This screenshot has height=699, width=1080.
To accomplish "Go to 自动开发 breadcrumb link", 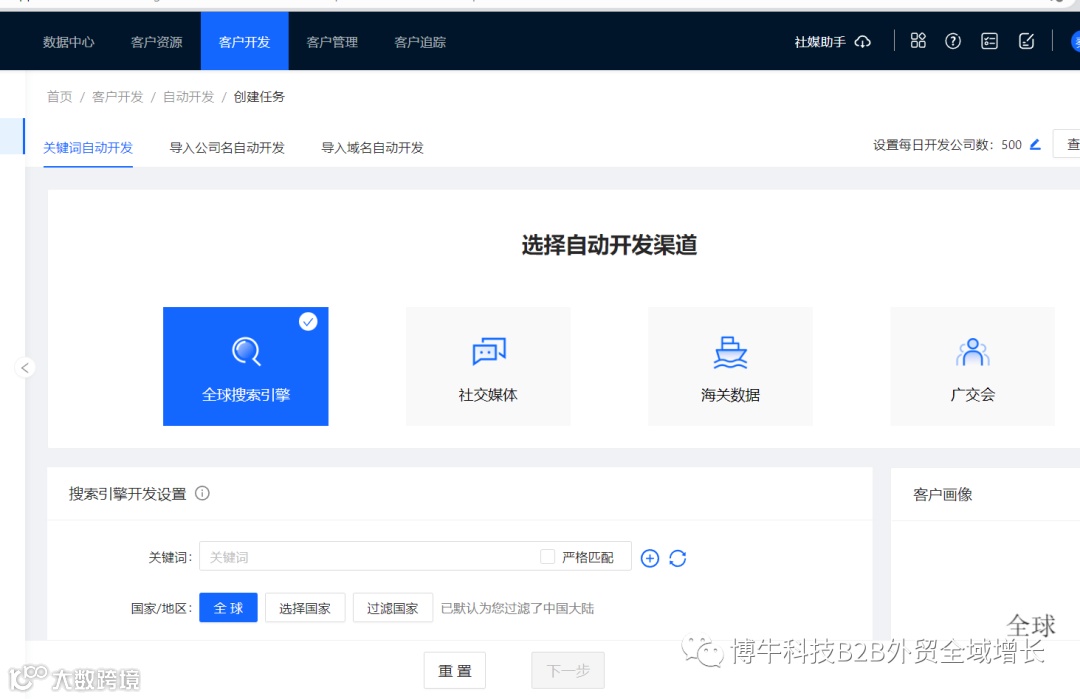I will point(189,96).
